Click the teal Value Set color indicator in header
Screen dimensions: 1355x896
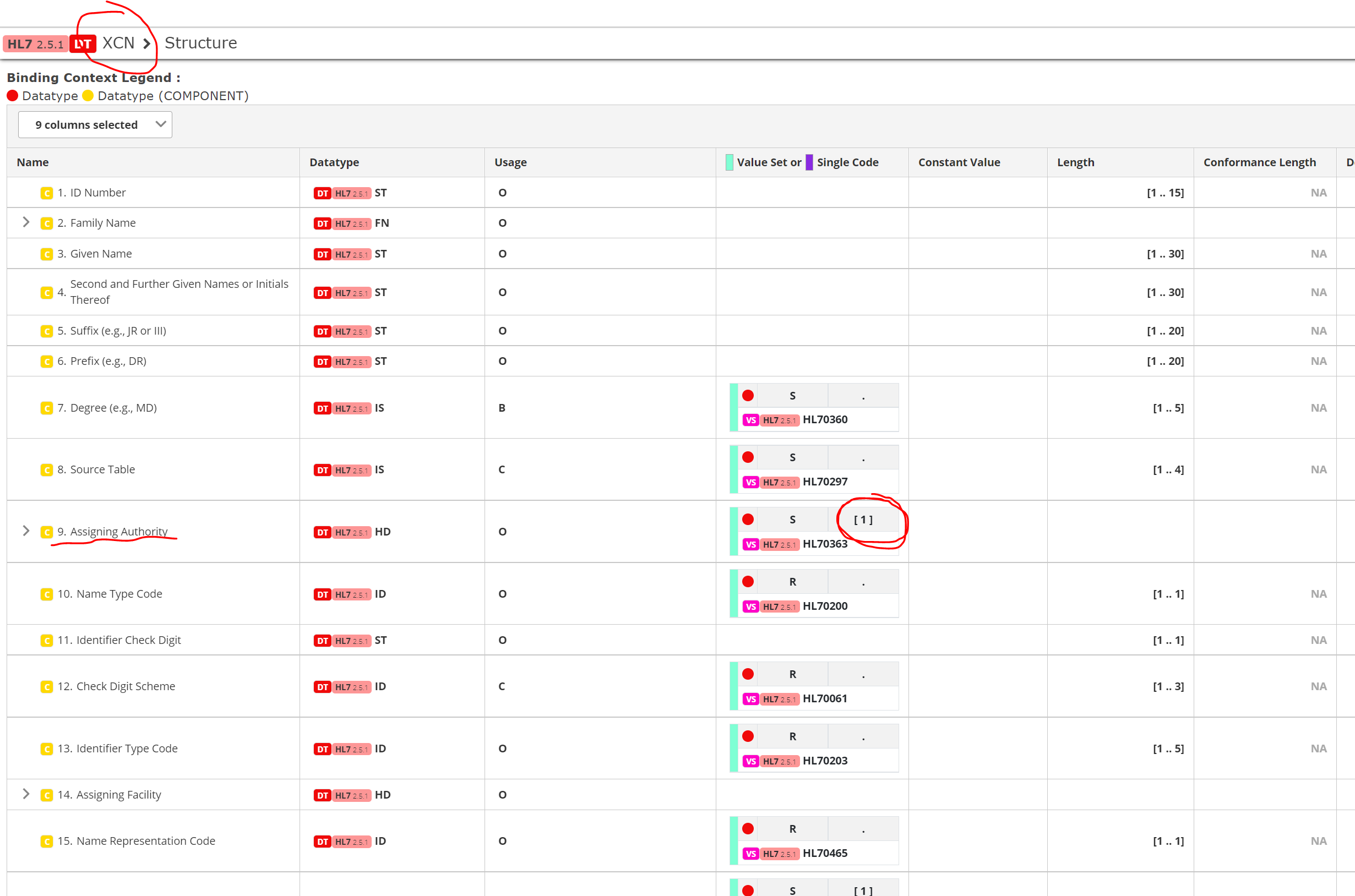[729, 162]
